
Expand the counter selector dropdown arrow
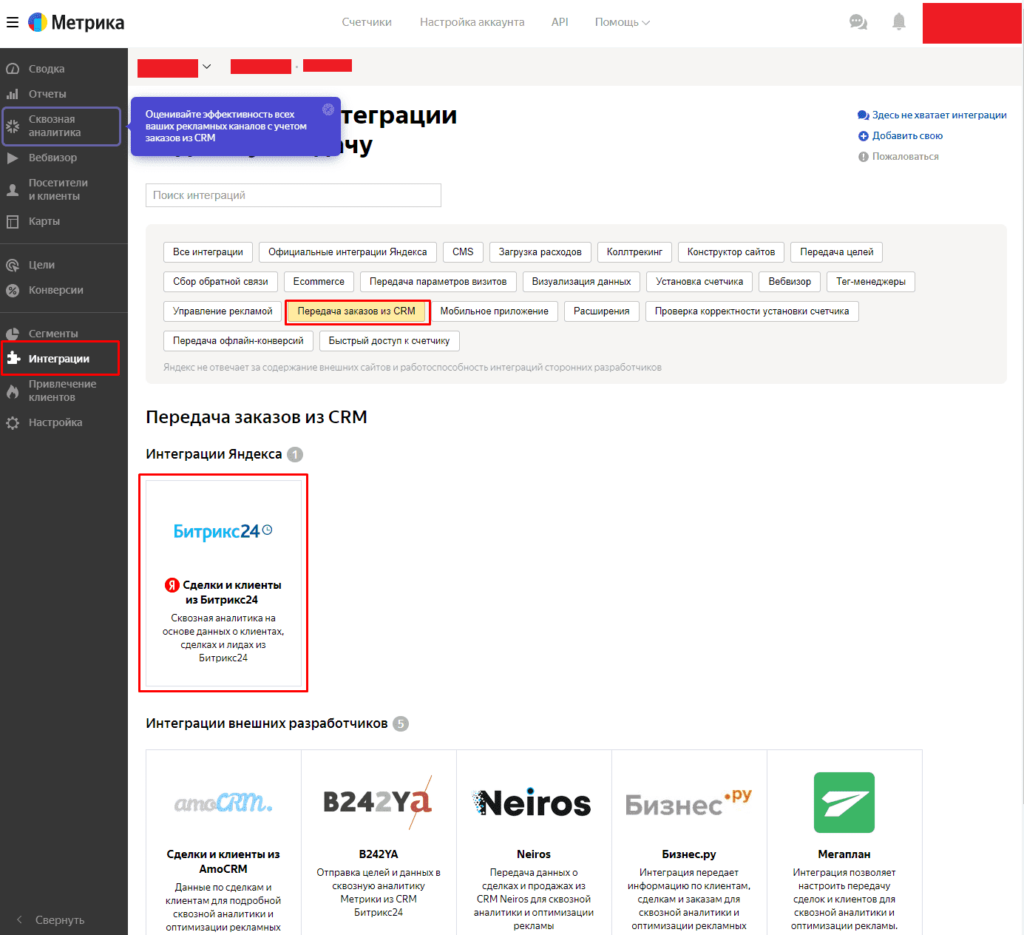(206, 67)
